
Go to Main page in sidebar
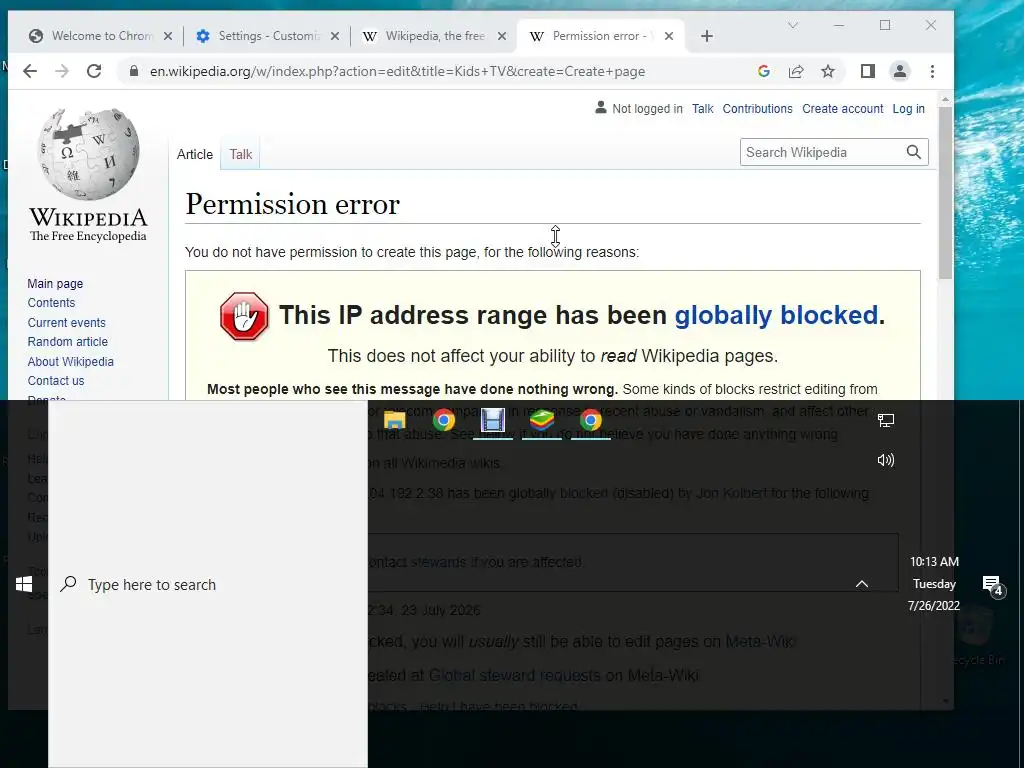click(x=55, y=283)
